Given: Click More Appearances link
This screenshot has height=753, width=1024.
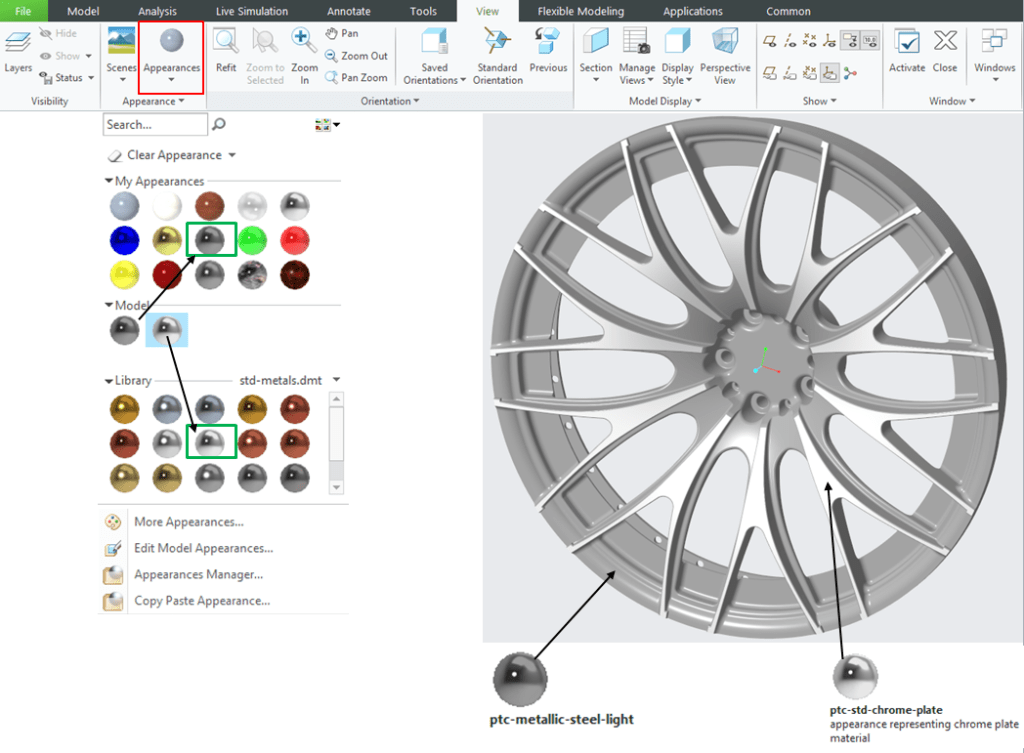Looking at the screenshot, I should (x=189, y=522).
